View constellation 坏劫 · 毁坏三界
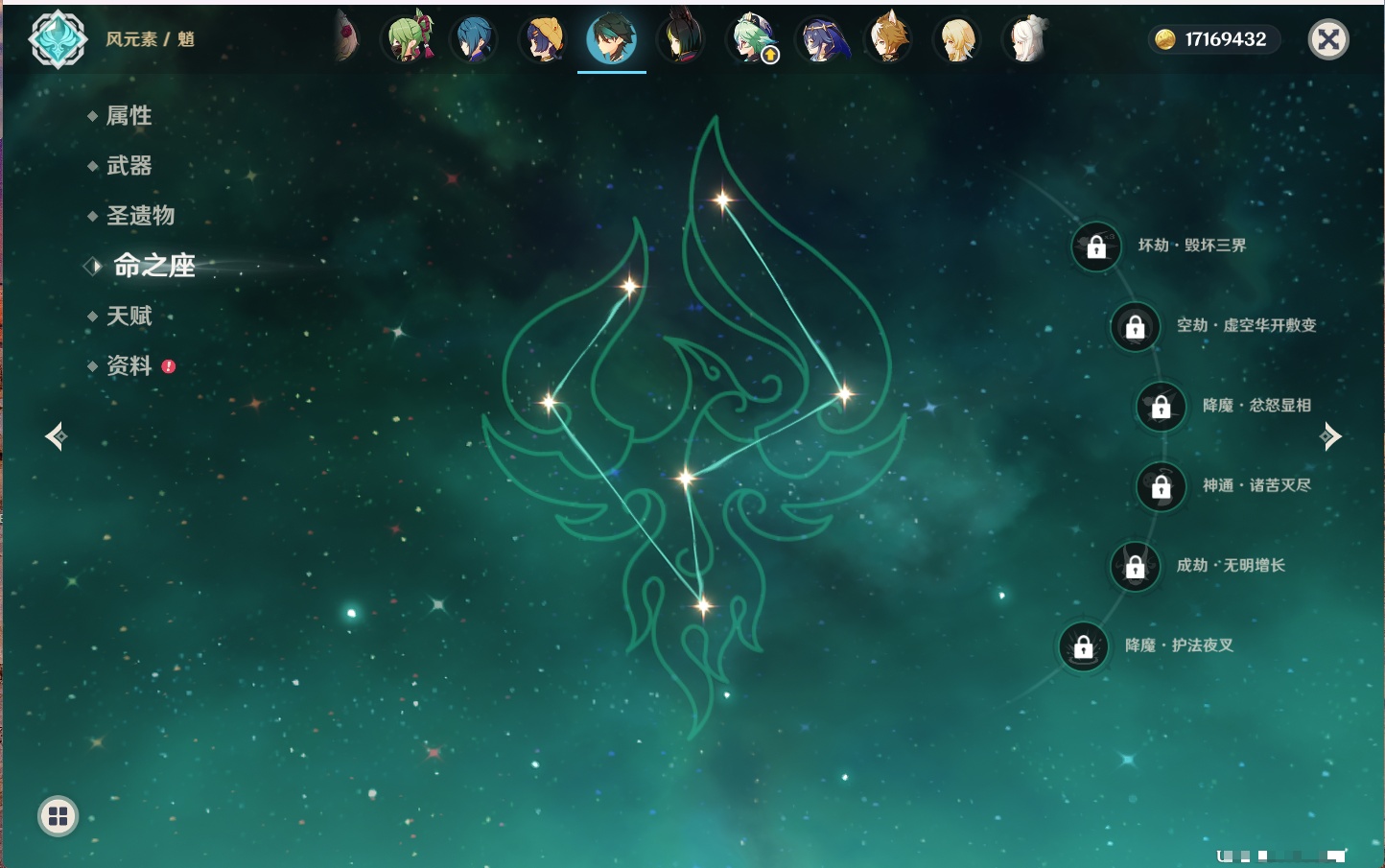The width and height of the screenshot is (1385, 868). (x=1192, y=246)
